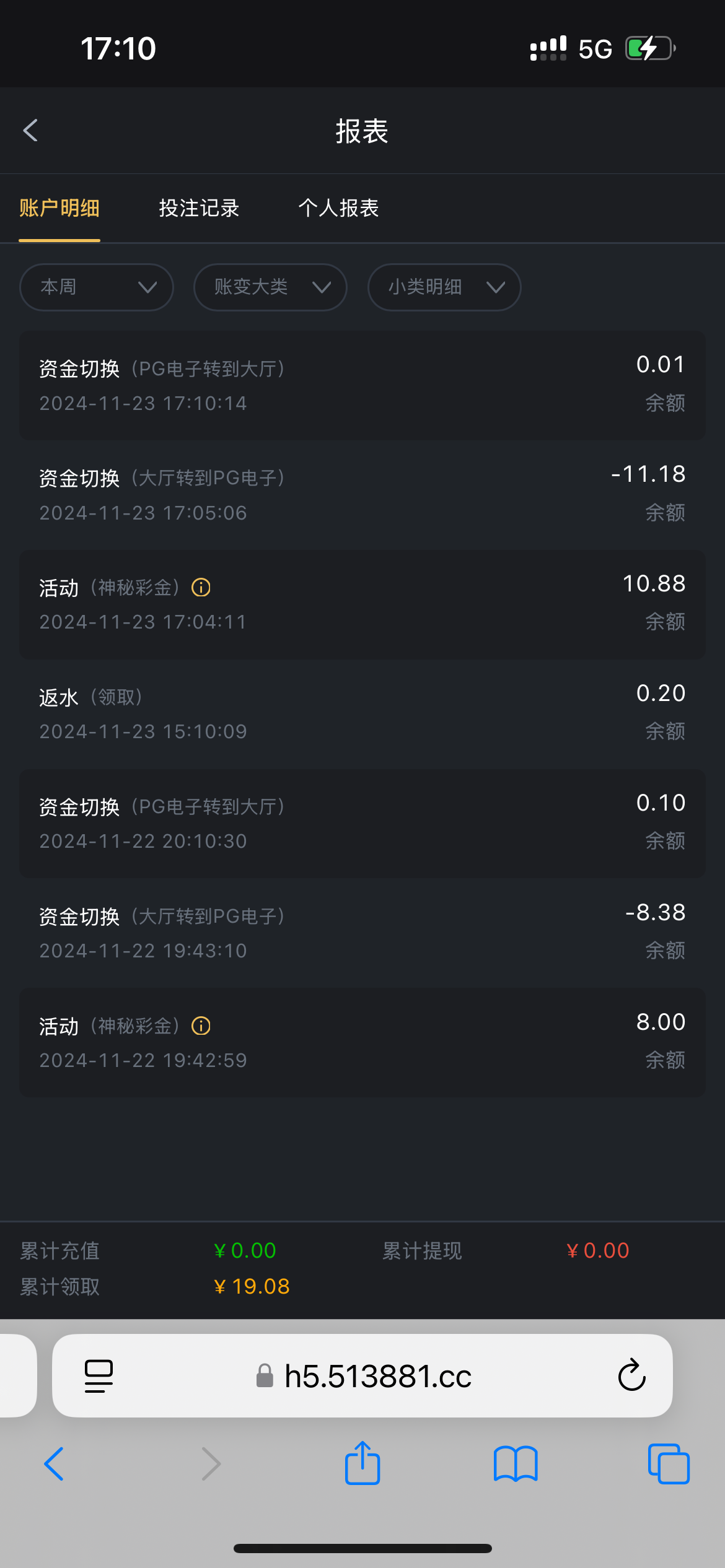725x1568 pixels.
Task: Tap the back arrow in the 报表 header
Action: 30,131
